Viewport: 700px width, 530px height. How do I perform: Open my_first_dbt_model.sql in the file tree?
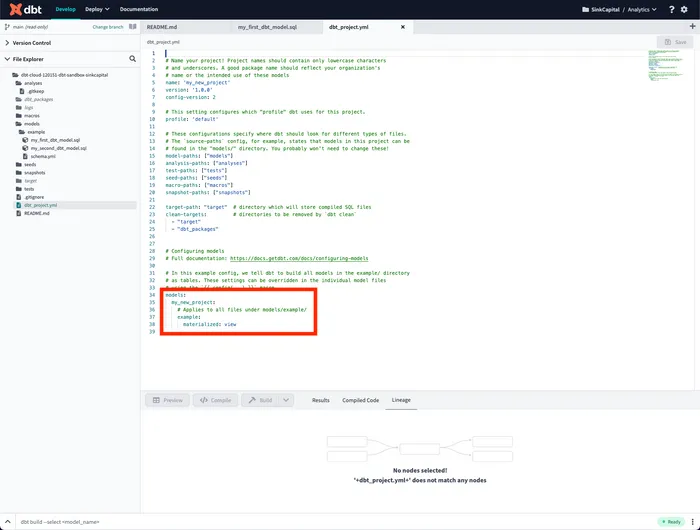[x=51, y=140]
